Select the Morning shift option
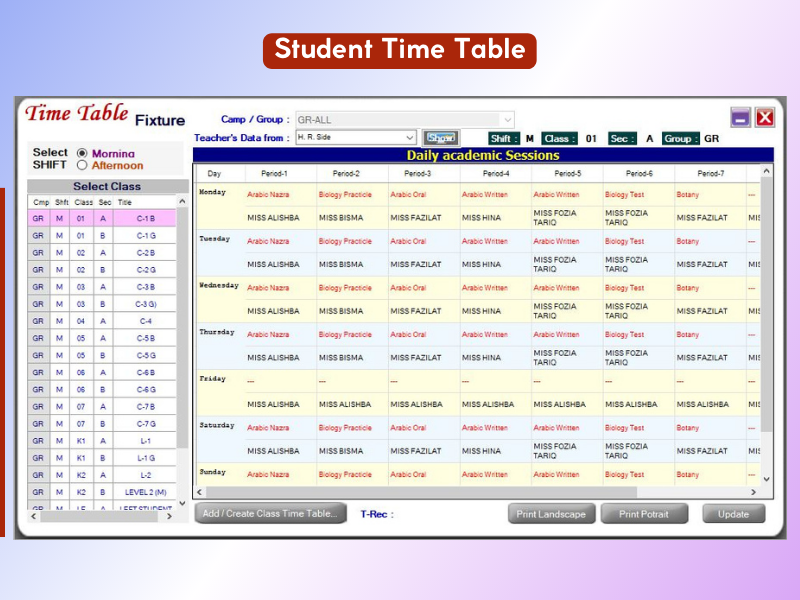 83,154
